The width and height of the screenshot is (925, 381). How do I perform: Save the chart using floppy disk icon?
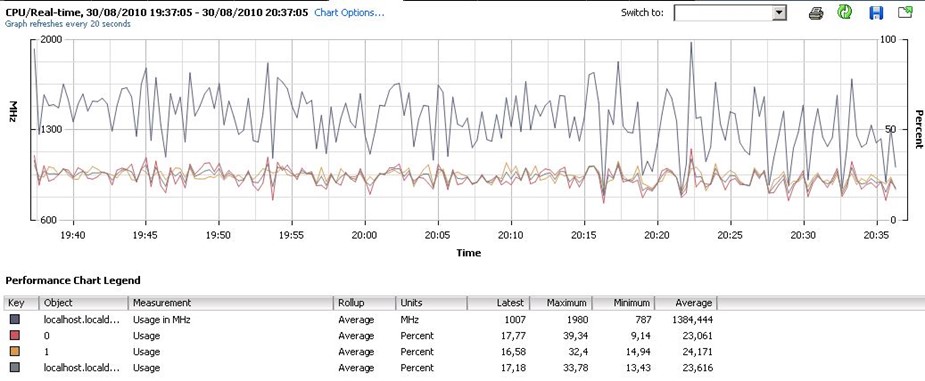tap(876, 12)
